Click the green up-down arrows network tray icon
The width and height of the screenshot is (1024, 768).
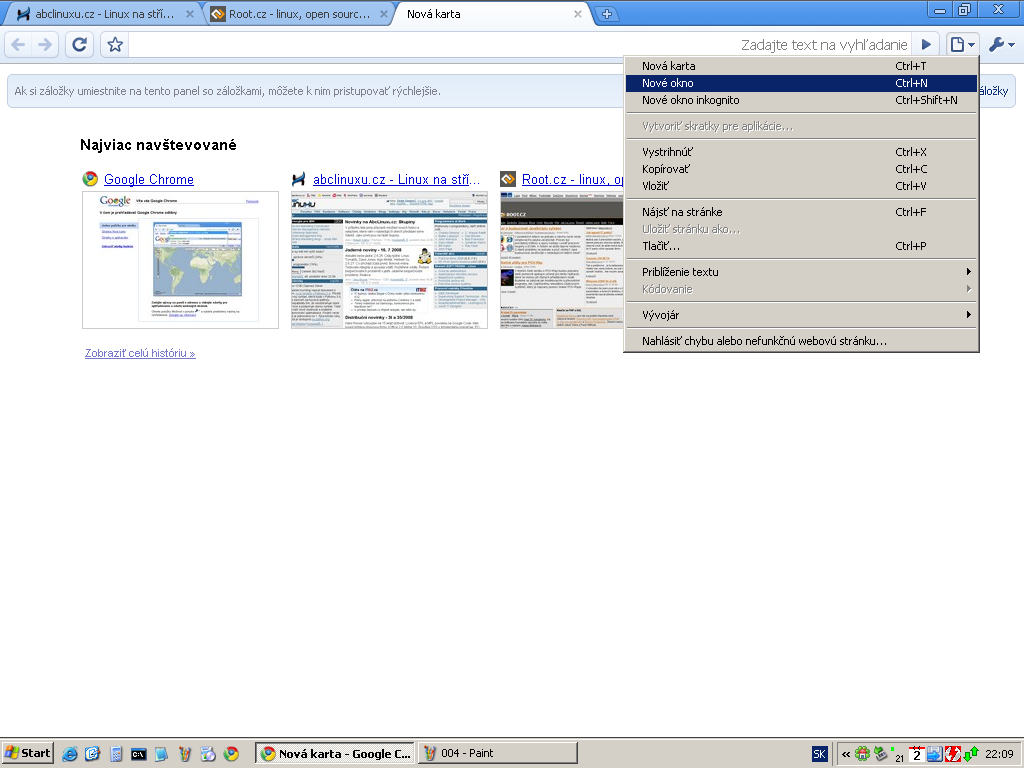970,754
